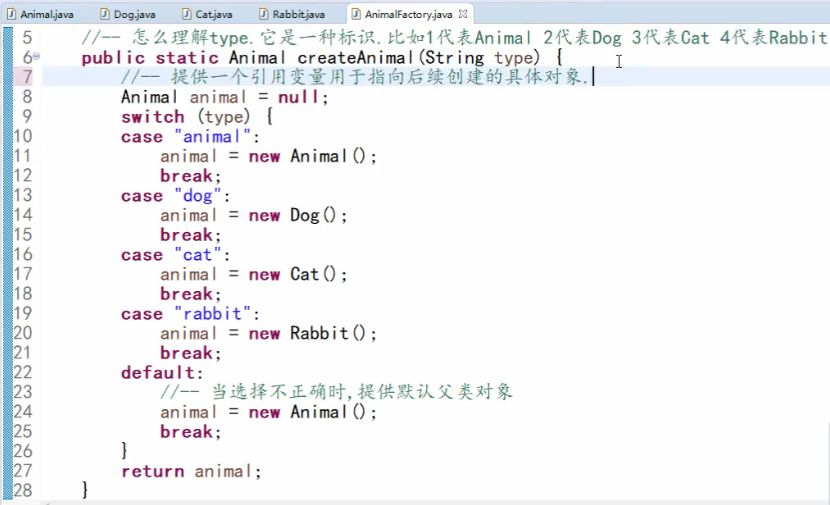830x505 pixels.
Task: Click the "rabbit" case string
Action: coord(212,313)
